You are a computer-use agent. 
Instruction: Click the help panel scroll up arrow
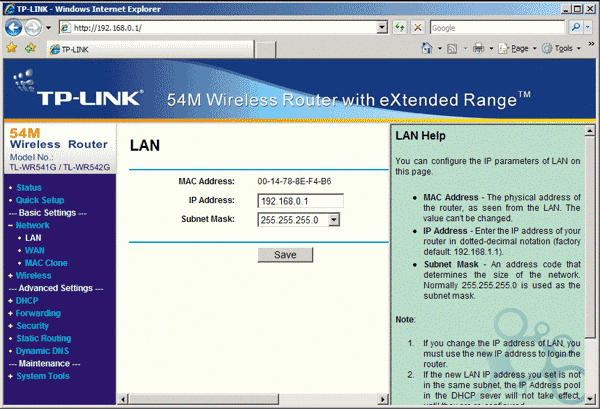pos(590,131)
